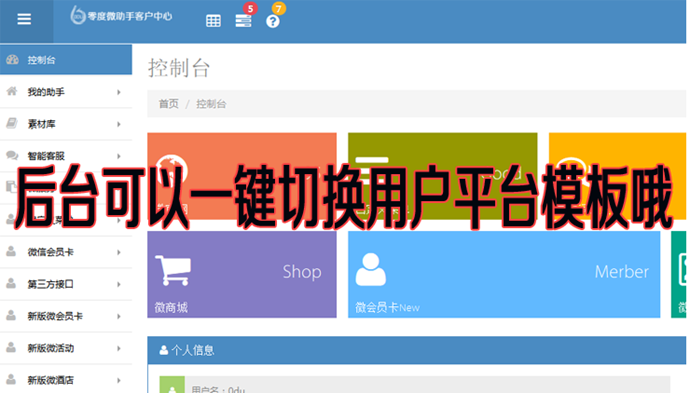The image size is (690, 393).
Task: Open the purple 微商城 Shop tile
Action: click(242, 274)
